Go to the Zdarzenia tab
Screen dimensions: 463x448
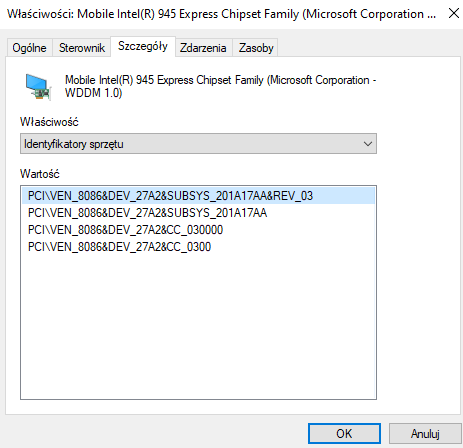pos(203,48)
